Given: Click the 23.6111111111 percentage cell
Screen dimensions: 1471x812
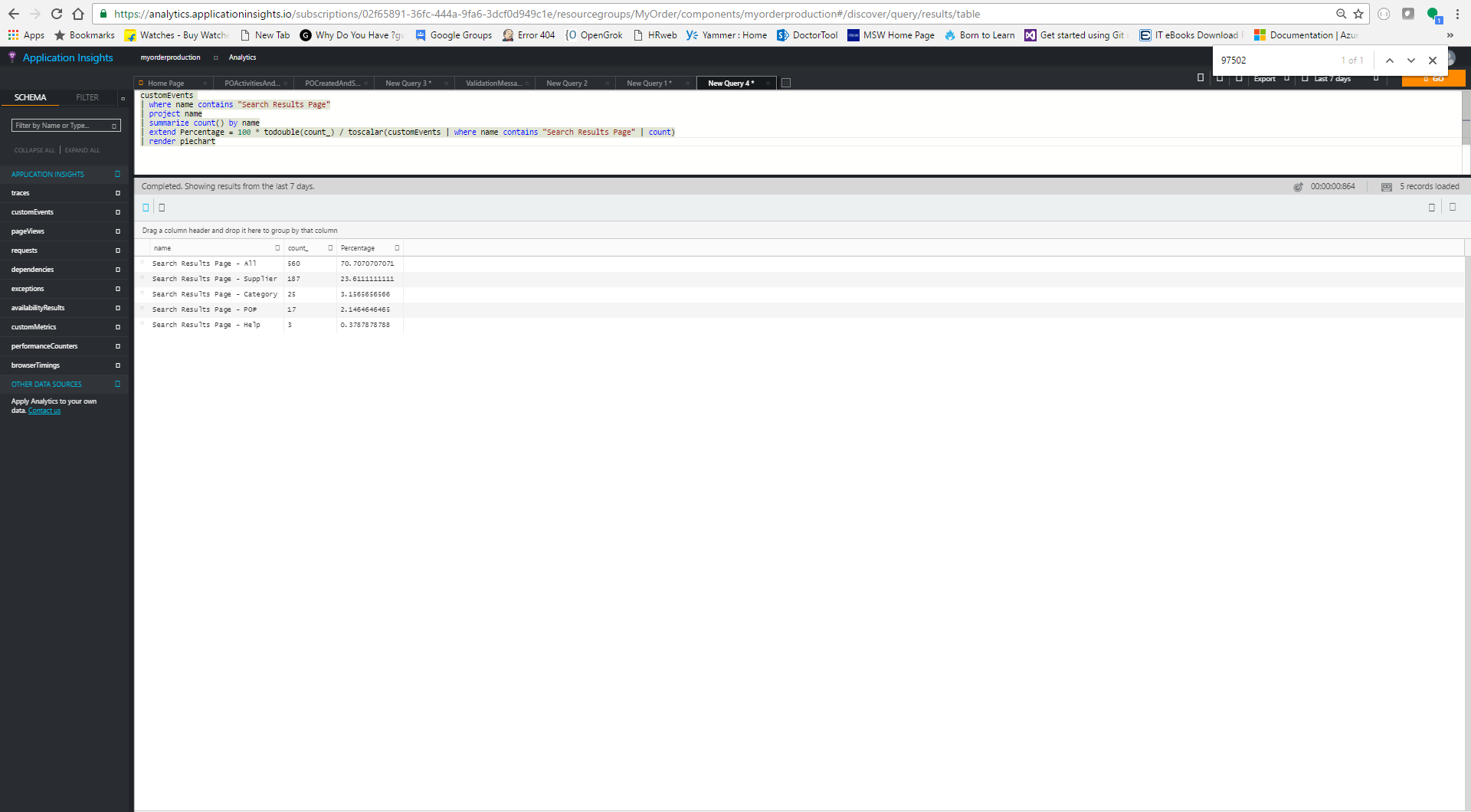Looking at the screenshot, I should (367, 279).
